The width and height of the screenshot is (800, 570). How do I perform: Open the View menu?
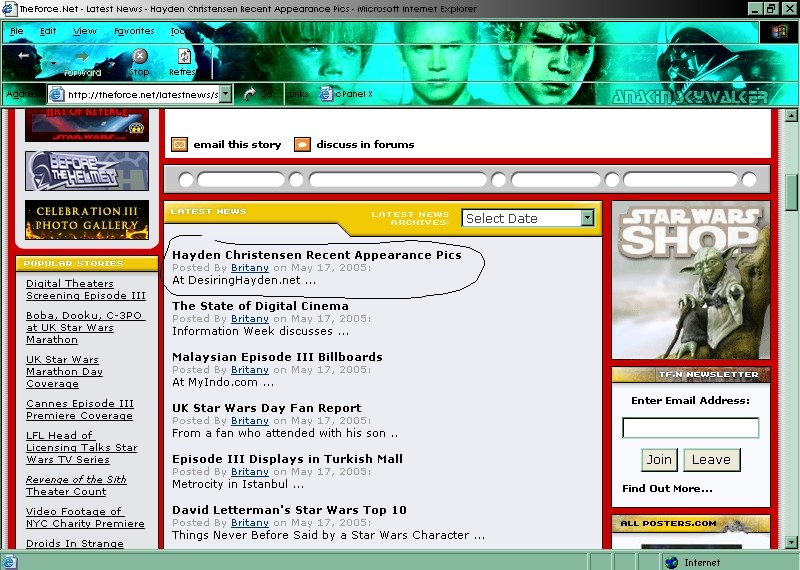click(85, 31)
